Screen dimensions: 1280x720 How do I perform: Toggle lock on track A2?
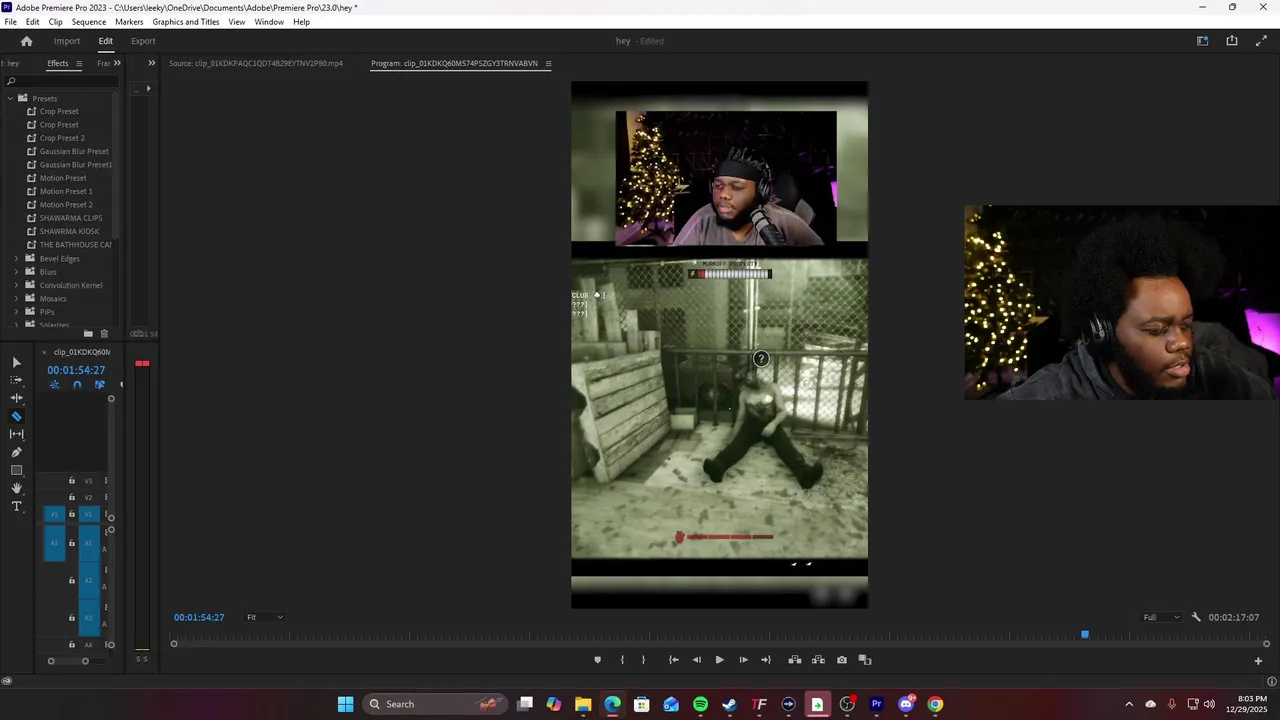(x=72, y=580)
